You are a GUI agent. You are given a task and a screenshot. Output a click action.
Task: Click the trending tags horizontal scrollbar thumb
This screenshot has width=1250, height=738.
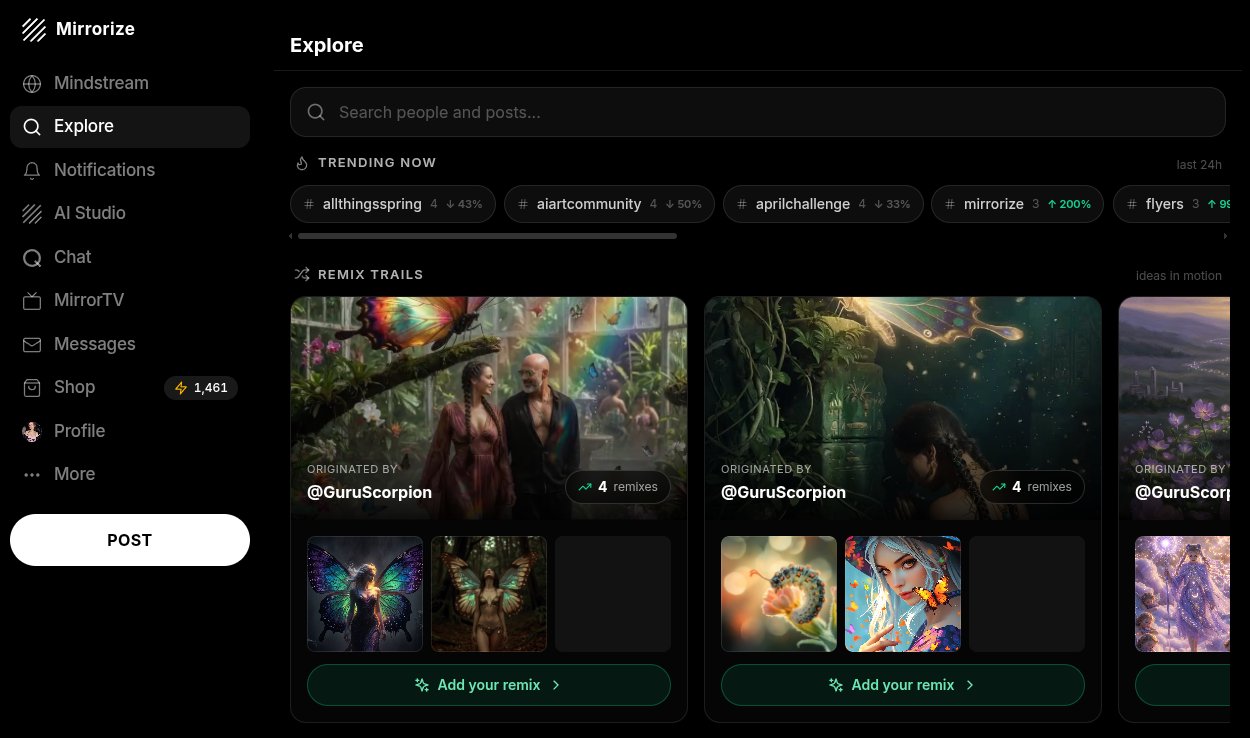click(x=487, y=236)
